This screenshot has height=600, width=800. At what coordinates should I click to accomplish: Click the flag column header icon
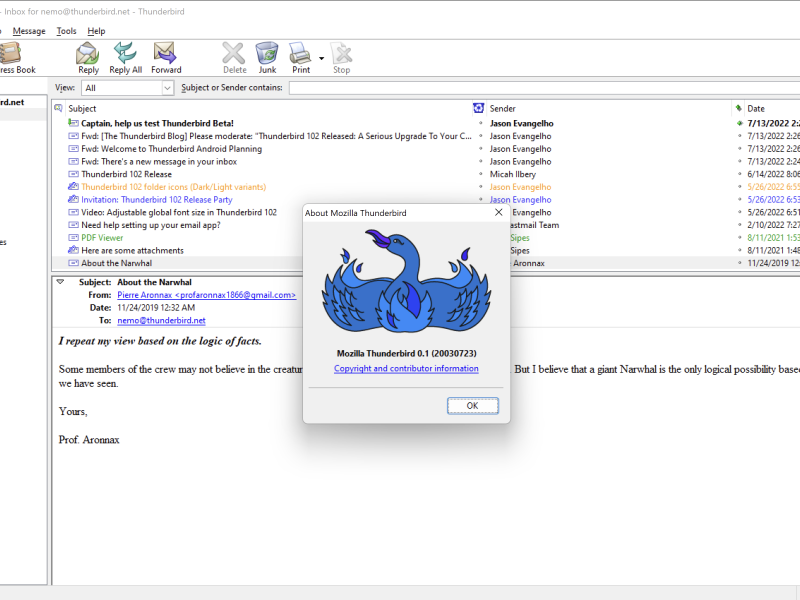pyautogui.click(x=738, y=108)
